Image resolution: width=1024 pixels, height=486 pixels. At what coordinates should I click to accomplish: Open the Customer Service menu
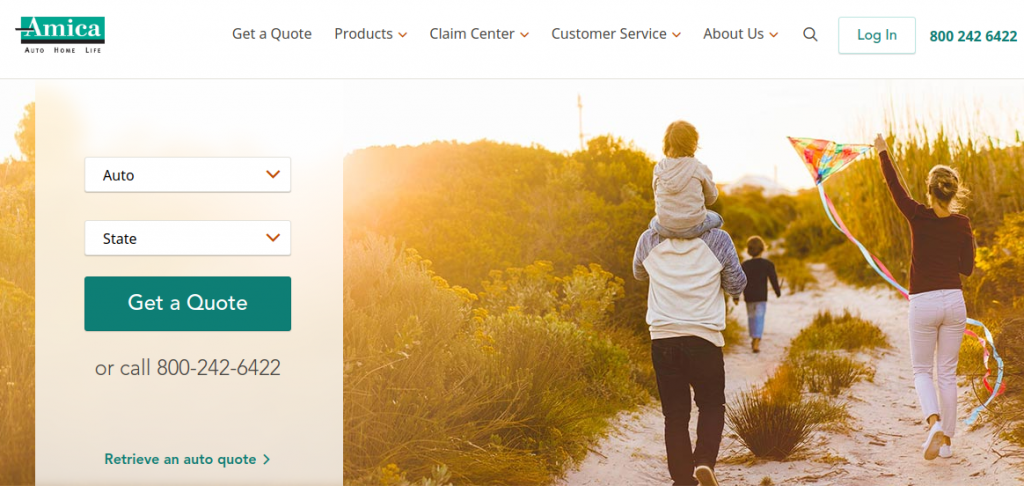pos(616,34)
